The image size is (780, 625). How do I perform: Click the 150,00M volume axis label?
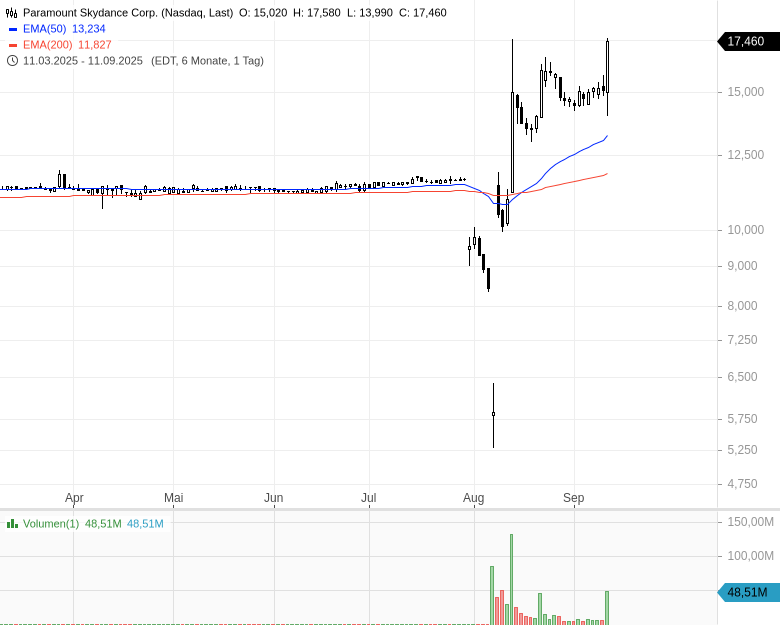[751, 522]
